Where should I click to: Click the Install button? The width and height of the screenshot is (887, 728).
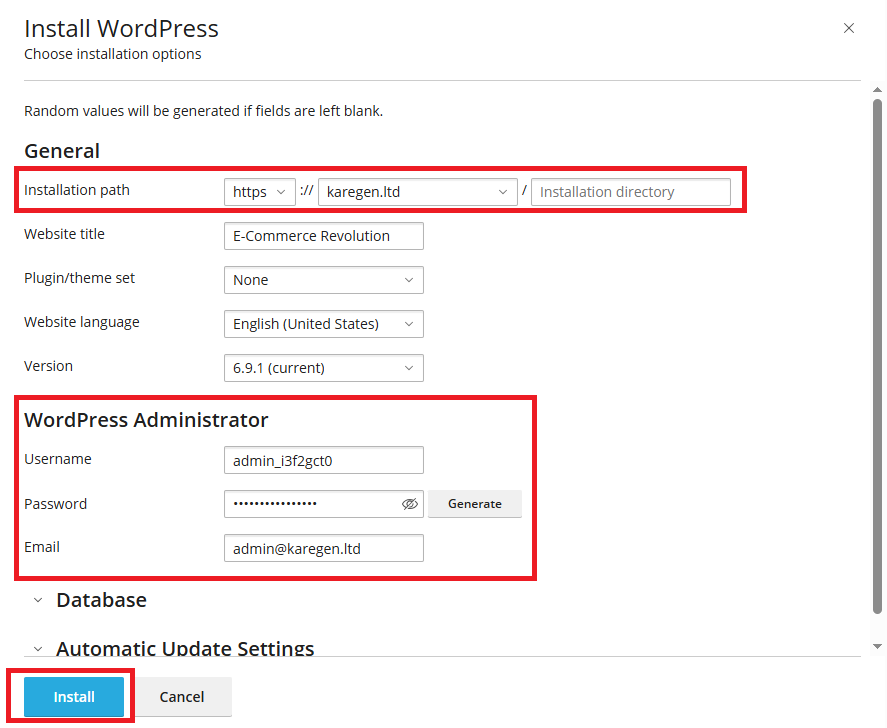coord(74,697)
